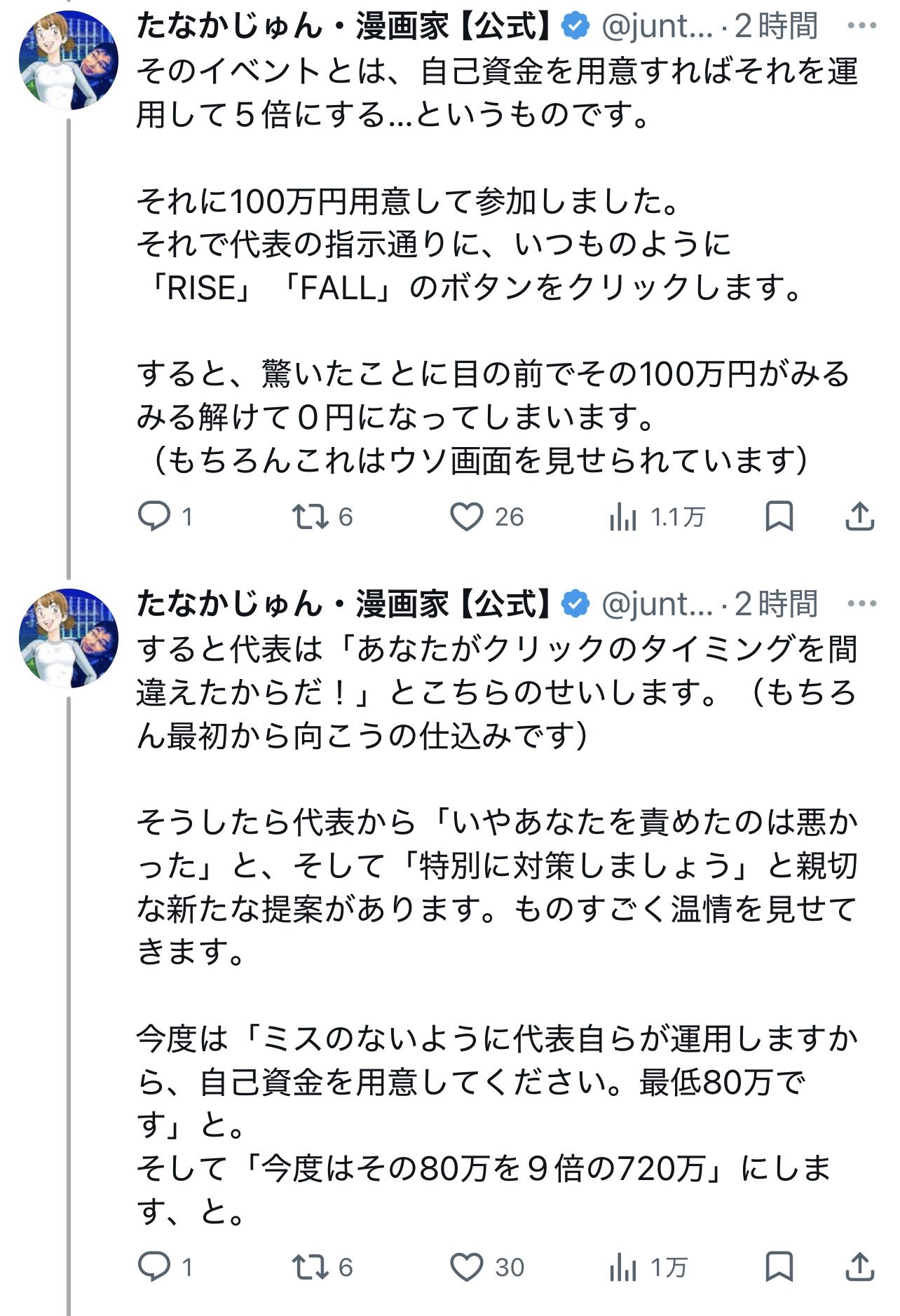Image resolution: width=900 pixels, height=1316 pixels.
Task: Reply to the second tweet about 80万
Action: 154,1267
